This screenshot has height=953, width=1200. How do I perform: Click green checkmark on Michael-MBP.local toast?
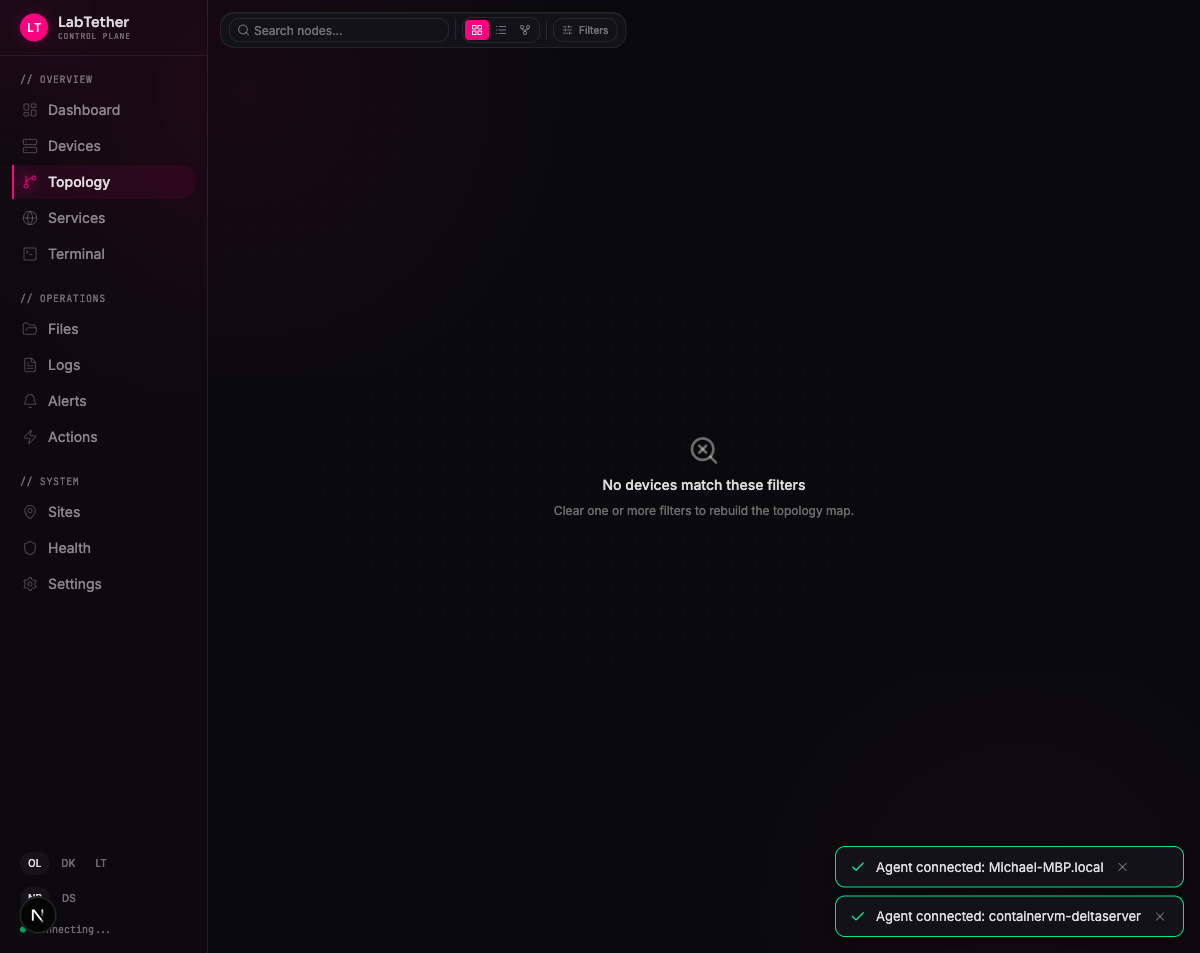pyautogui.click(x=857, y=867)
